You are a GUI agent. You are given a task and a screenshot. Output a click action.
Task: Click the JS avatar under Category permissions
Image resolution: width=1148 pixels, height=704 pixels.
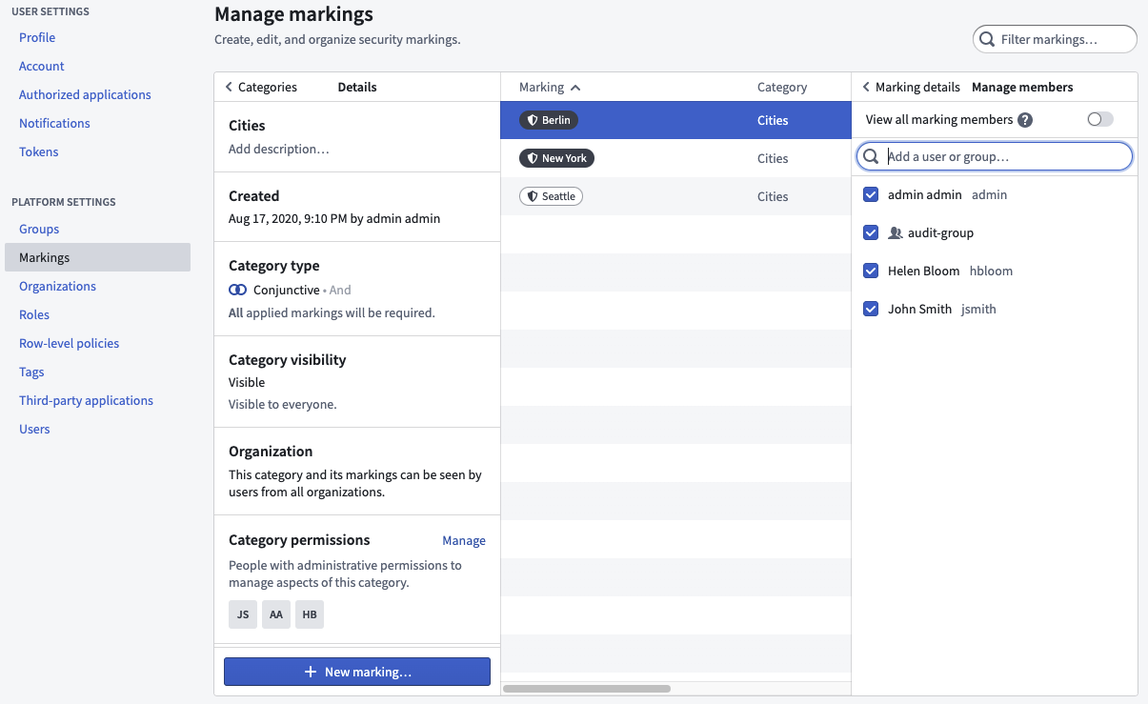243,615
